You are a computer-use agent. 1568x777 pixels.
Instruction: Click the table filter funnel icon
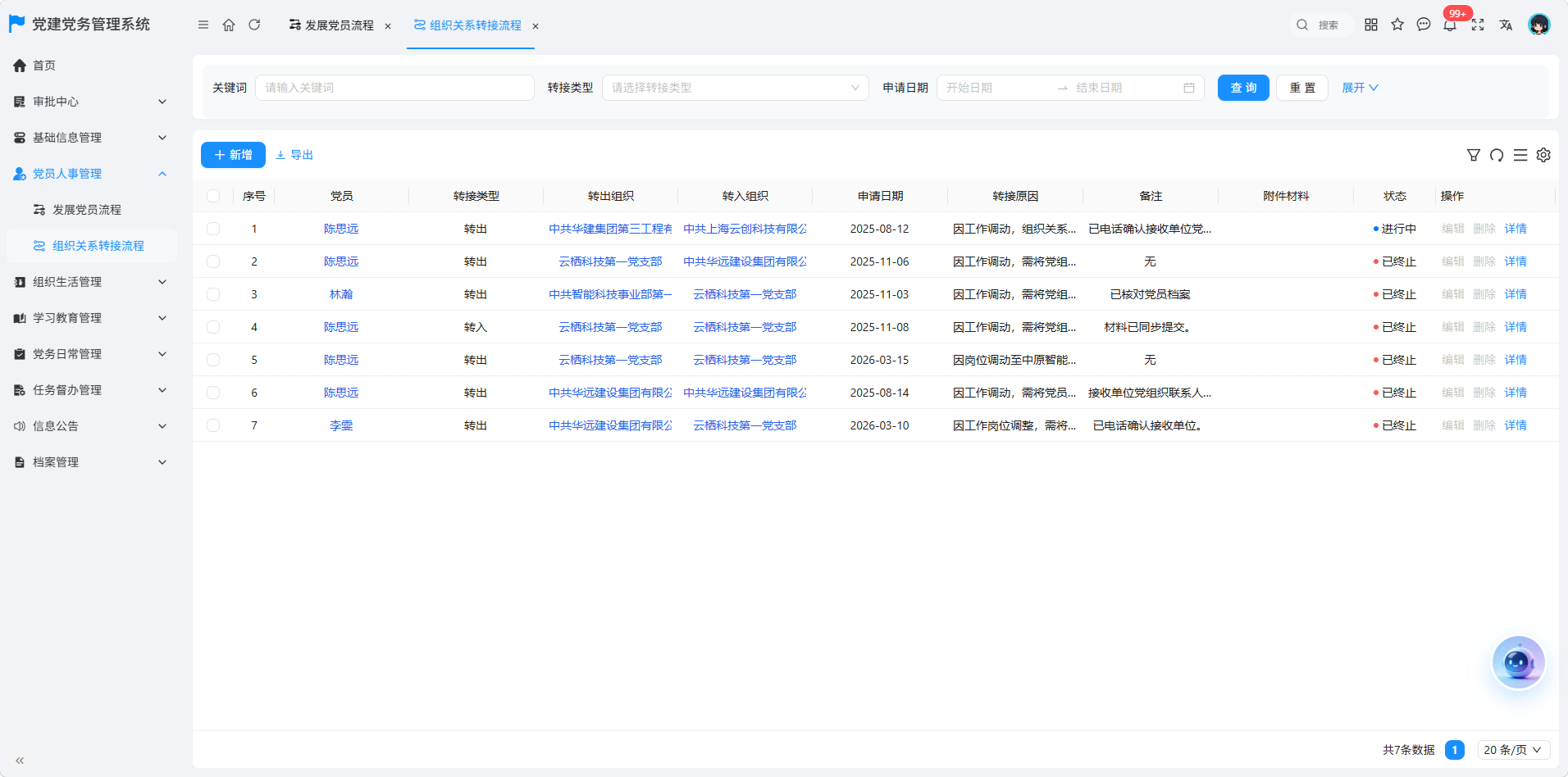click(1474, 155)
